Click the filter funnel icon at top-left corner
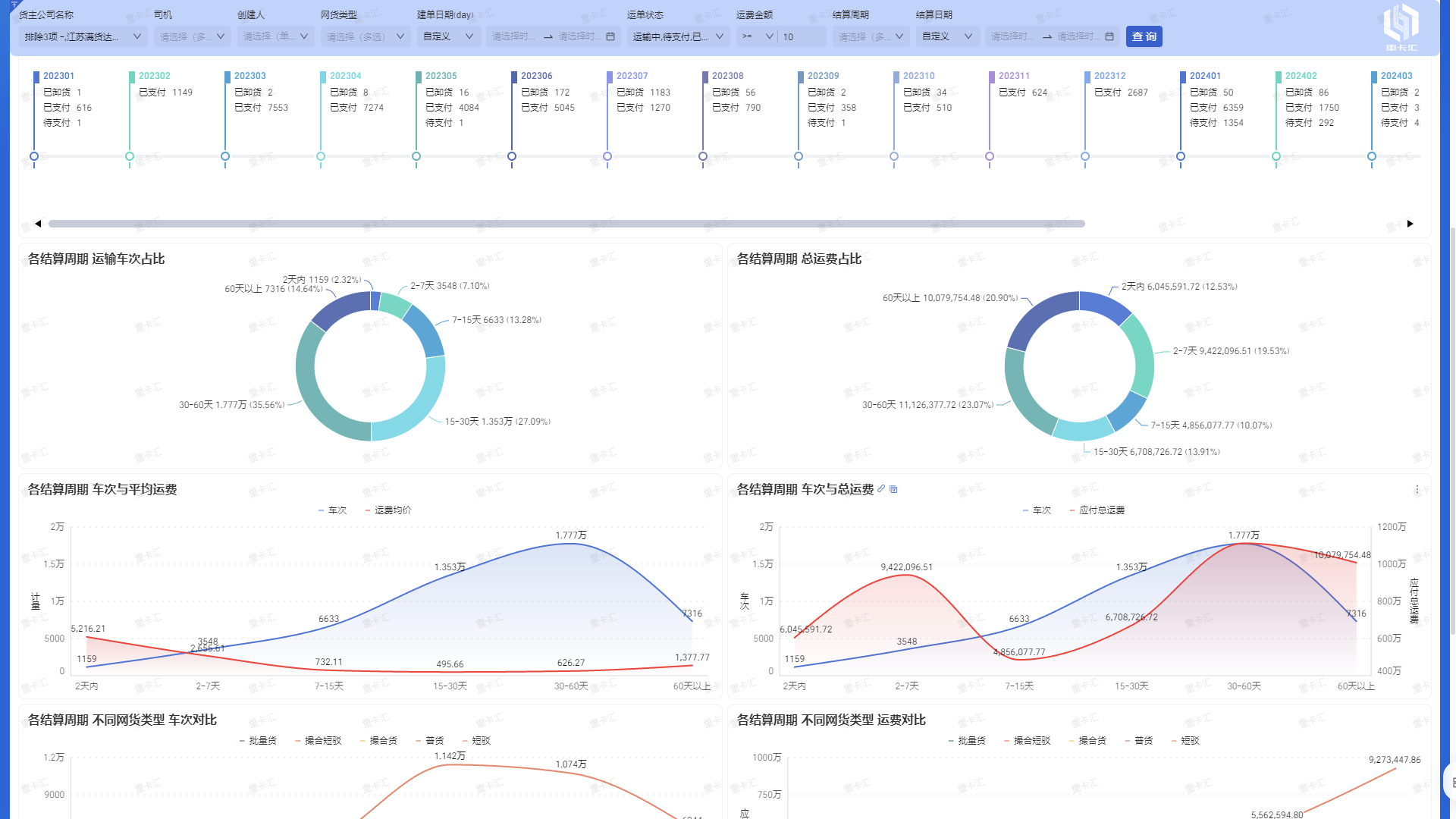This screenshot has width=1456, height=819. pyautogui.click(x=14, y=5)
